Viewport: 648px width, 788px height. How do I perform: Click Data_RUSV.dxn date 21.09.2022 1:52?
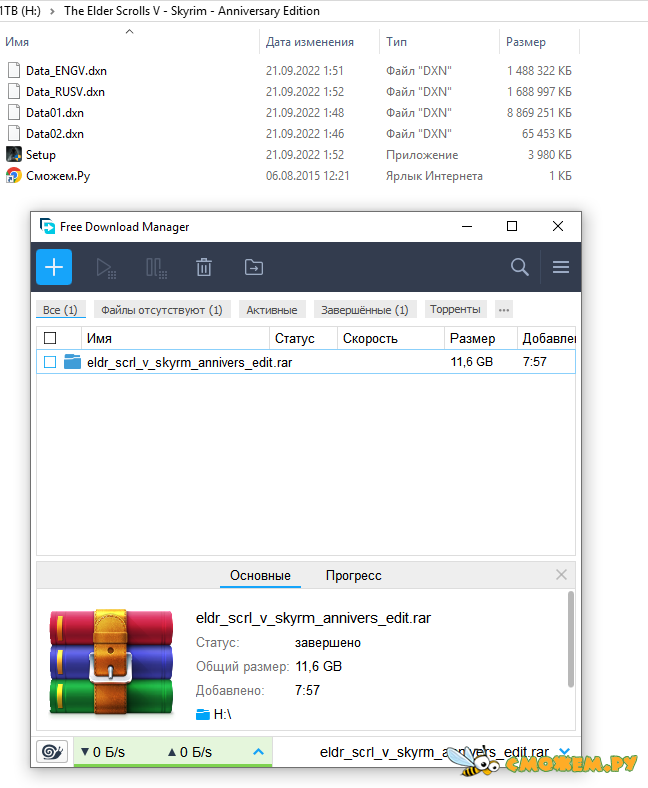tap(305, 92)
